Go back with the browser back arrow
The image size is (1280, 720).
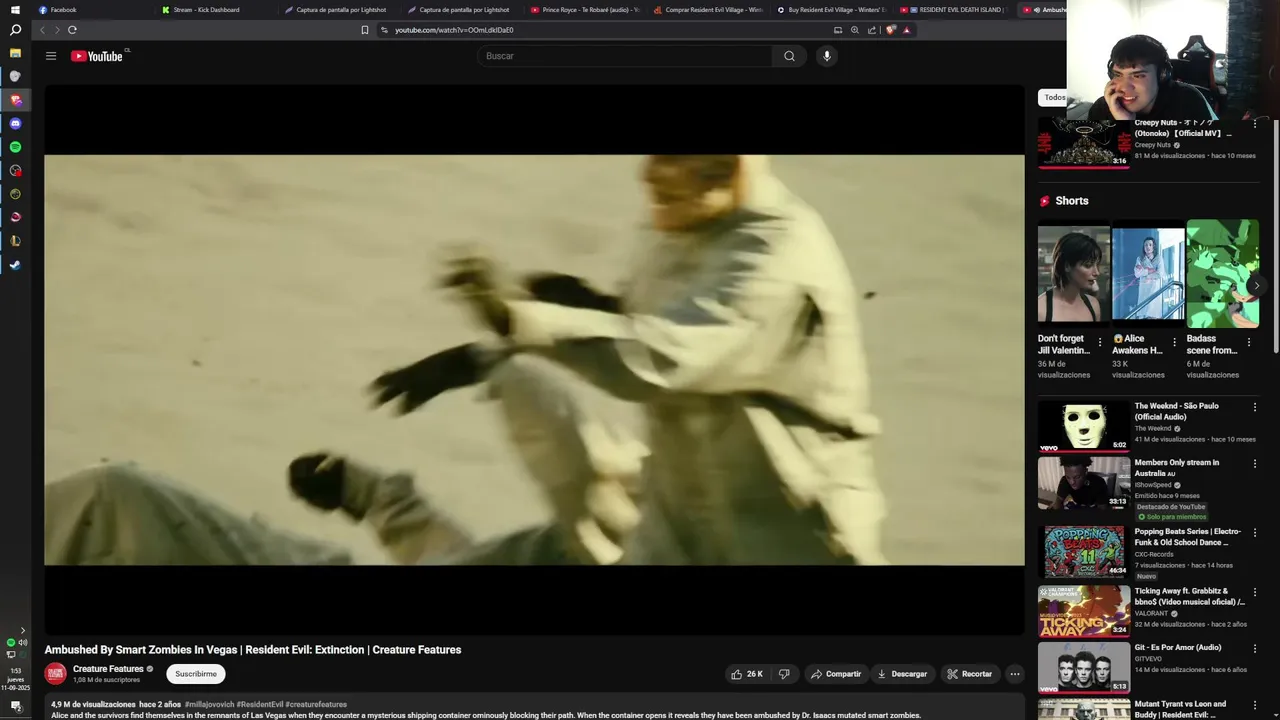pos(42,30)
